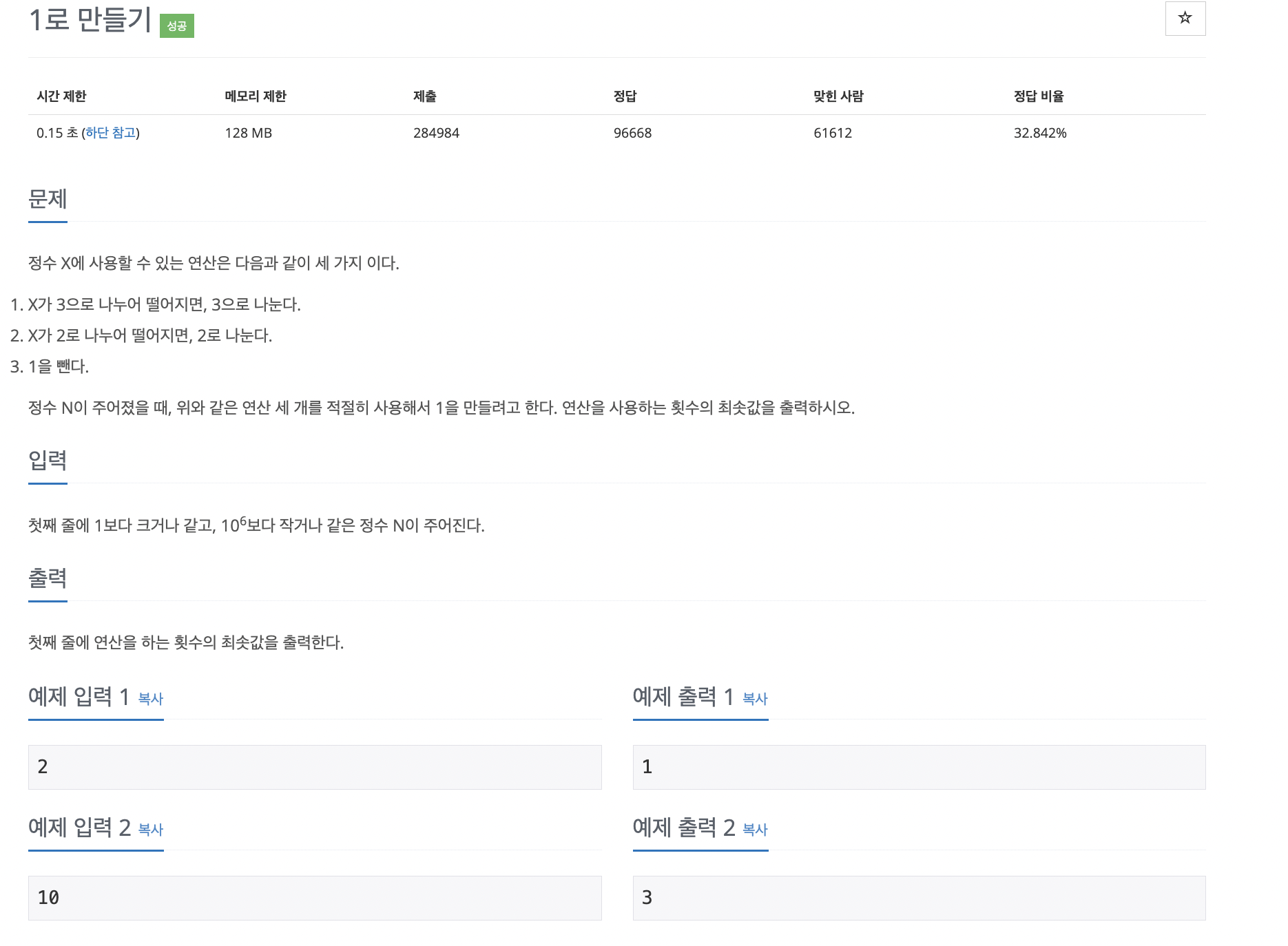Click the 성공 badge next to the title
Screen dimensions: 1288x946
pyautogui.click(x=176, y=26)
